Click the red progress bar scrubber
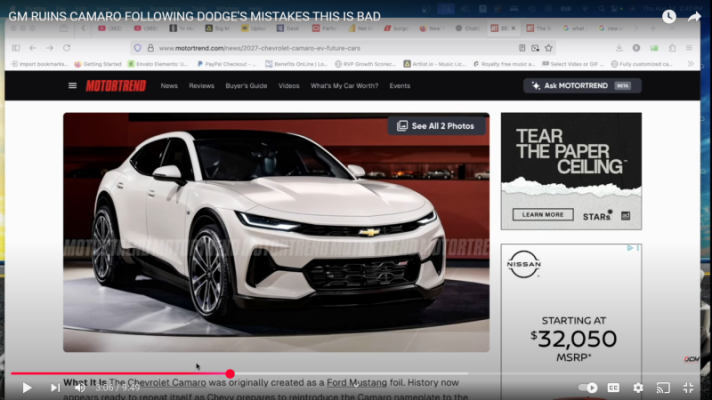The height and width of the screenshot is (400, 712). [x=230, y=374]
